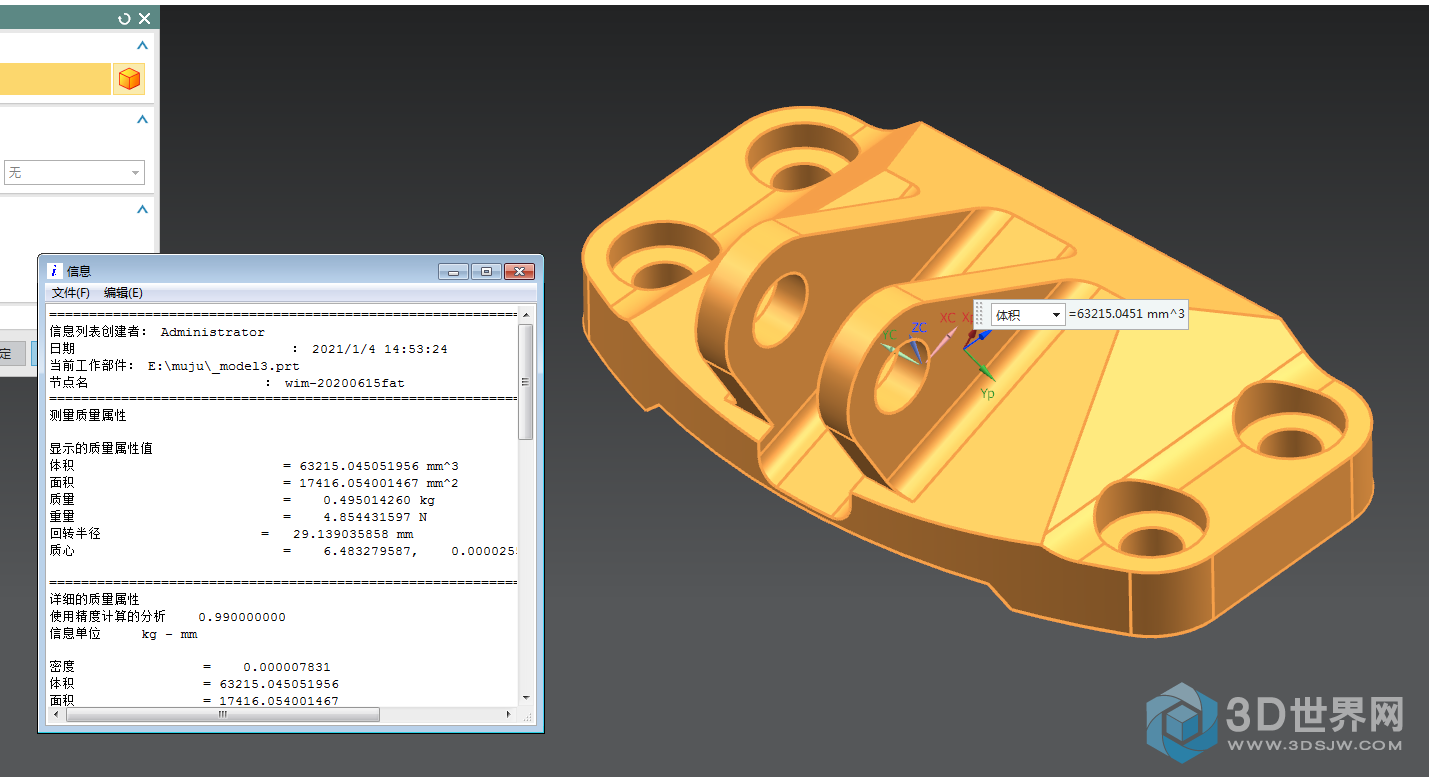Click the 重量 4.854431597 N line
1429x777 pixels.
point(238,517)
